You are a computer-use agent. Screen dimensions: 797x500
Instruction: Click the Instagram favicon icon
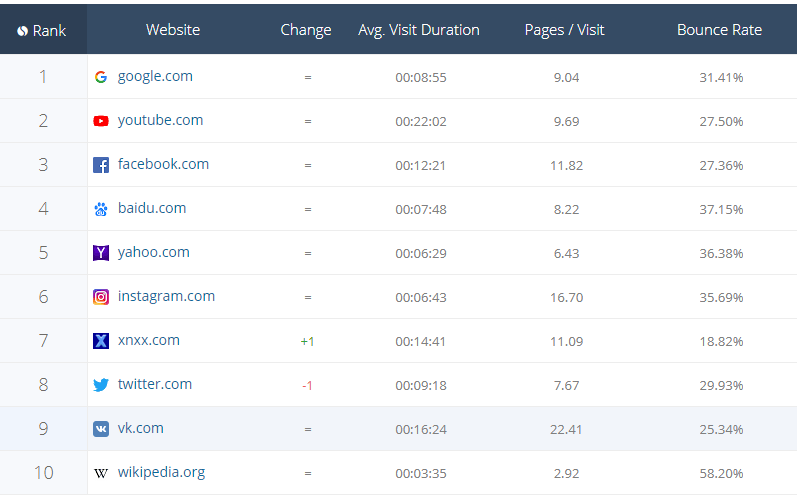[x=101, y=297]
